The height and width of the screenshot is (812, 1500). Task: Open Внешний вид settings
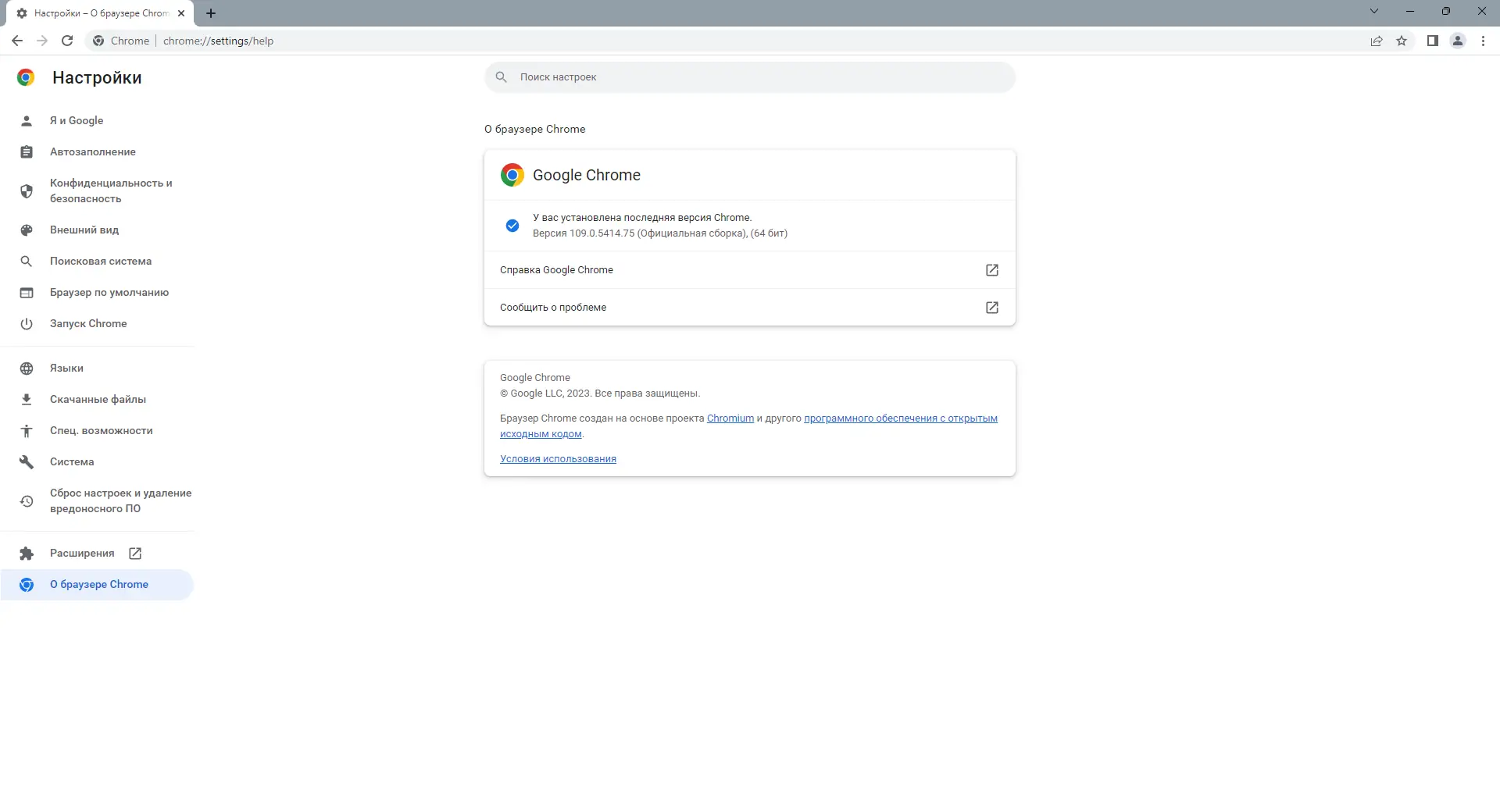click(84, 230)
